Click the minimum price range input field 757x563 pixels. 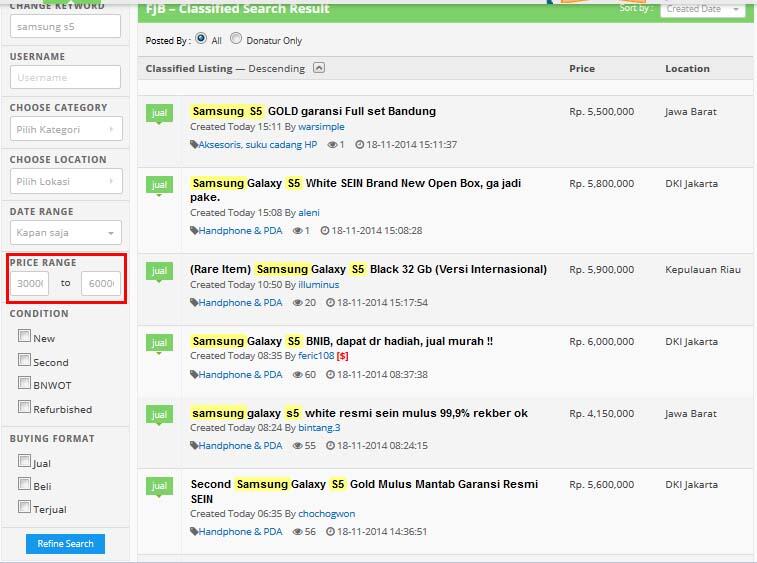click(x=30, y=284)
